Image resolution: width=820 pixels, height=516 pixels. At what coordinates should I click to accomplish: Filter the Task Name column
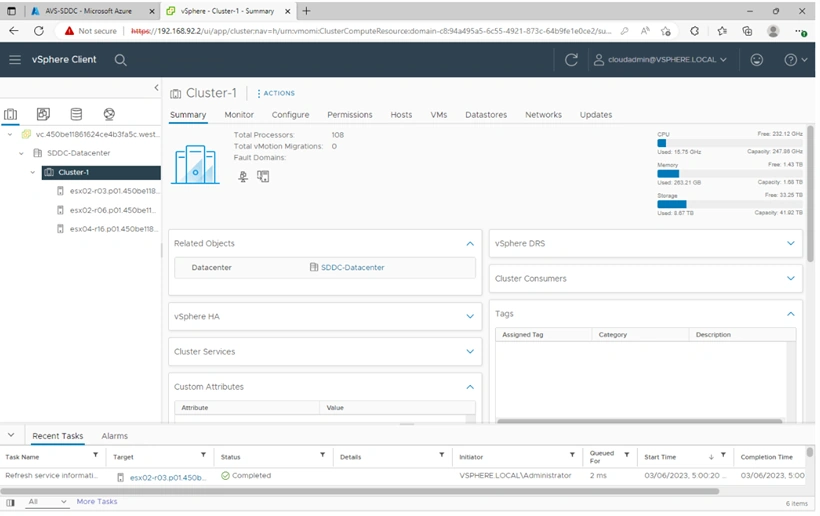pyautogui.click(x=96, y=455)
